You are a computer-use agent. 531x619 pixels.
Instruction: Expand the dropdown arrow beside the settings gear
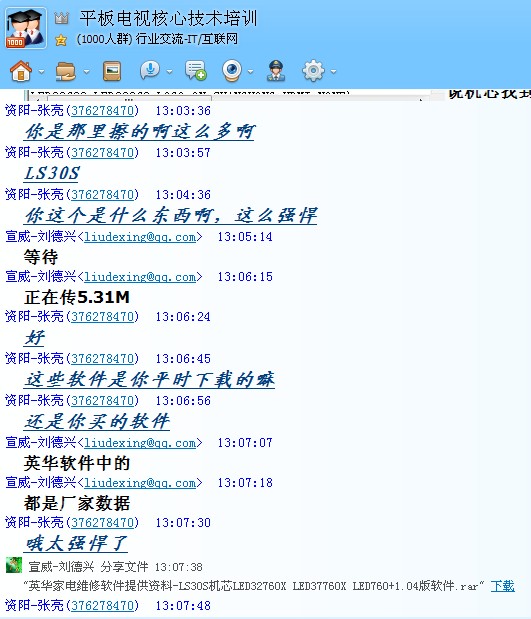[334, 72]
